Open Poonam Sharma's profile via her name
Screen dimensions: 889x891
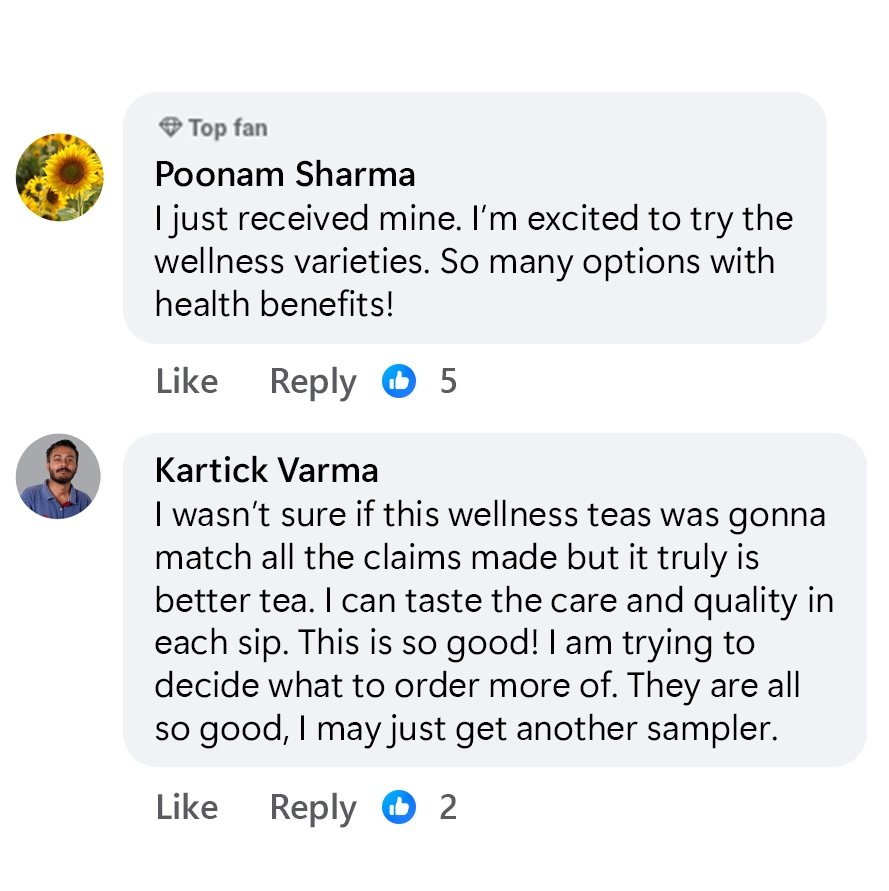[284, 174]
